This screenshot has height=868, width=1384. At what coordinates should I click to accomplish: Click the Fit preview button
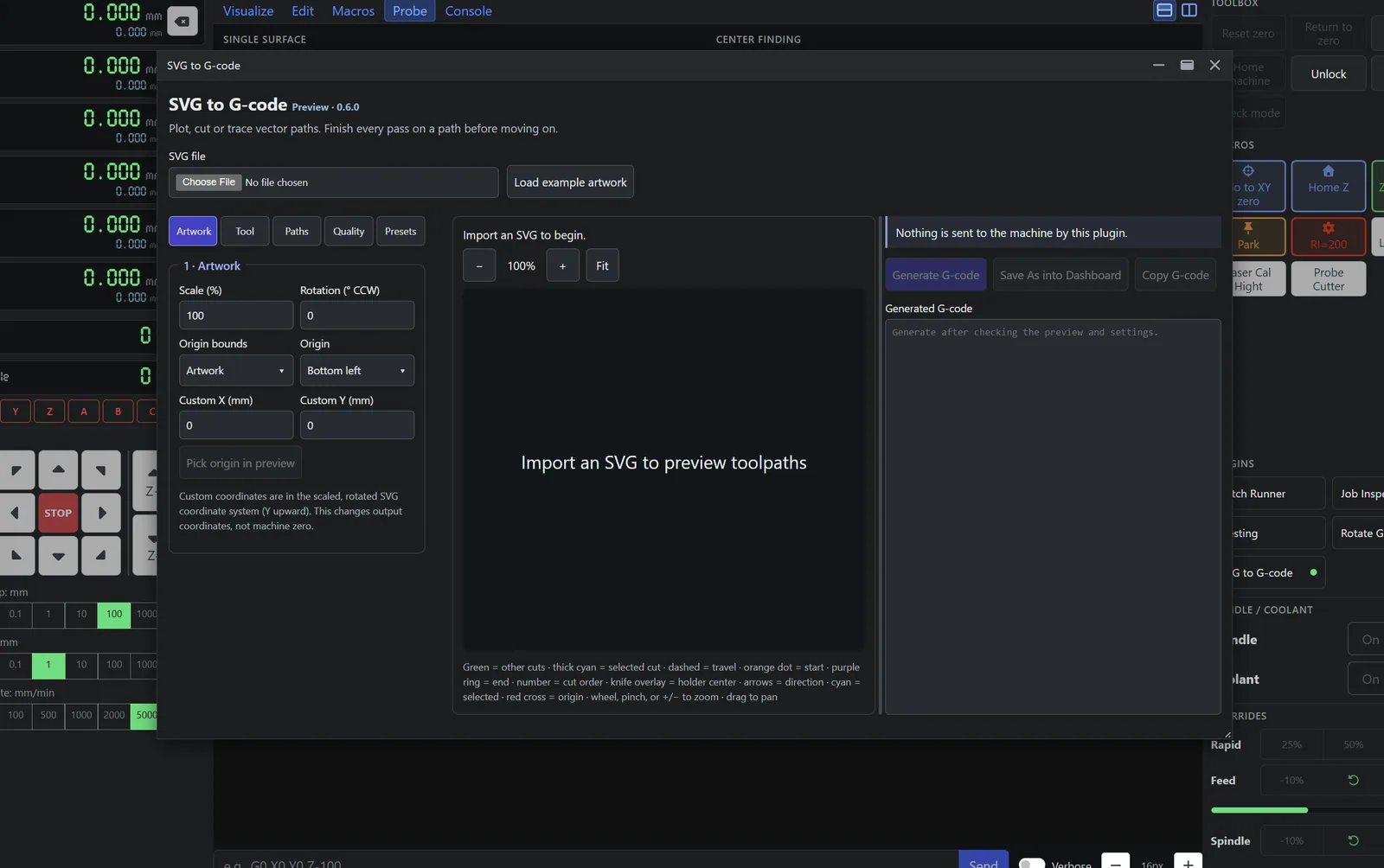[x=602, y=265]
